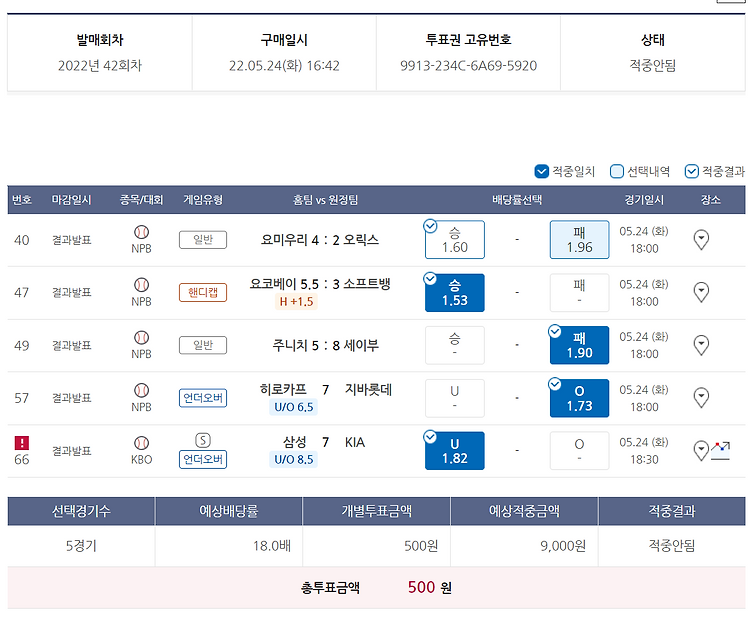This screenshot has width=750, height=617.
Task: Enable the 선택내역 checkbox
Action: tap(617, 171)
